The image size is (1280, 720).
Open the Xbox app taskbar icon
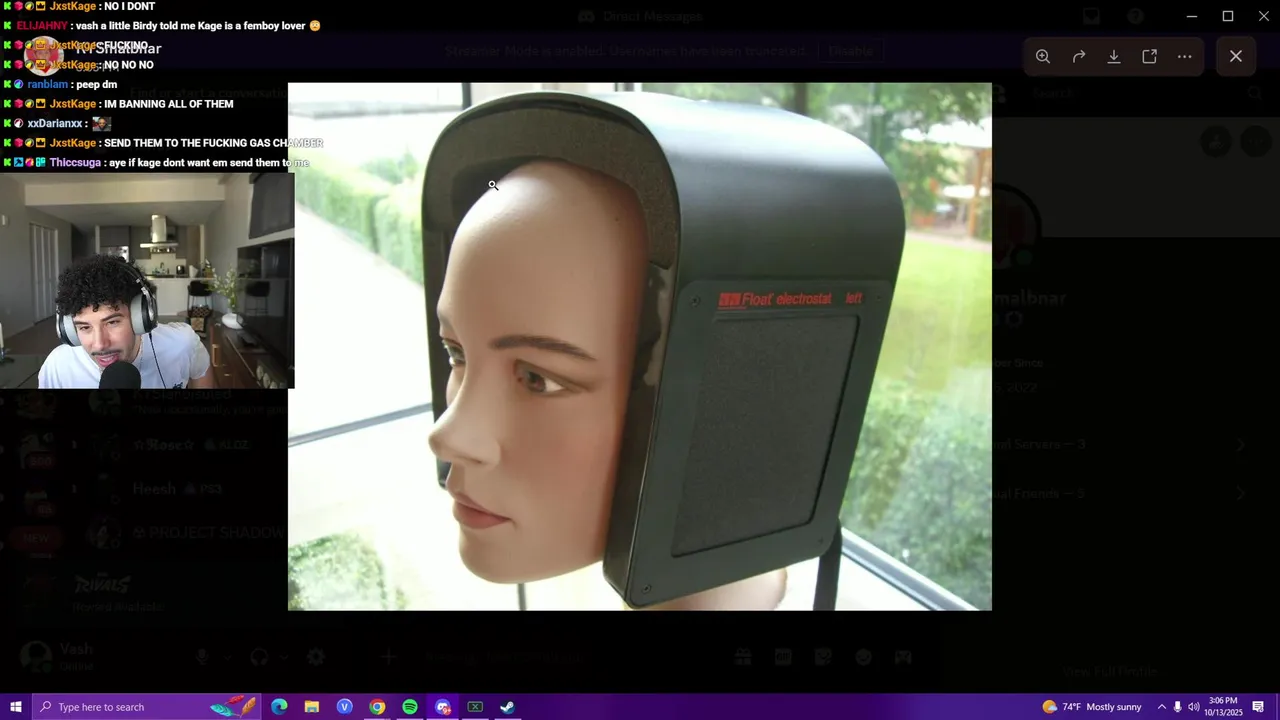[475, 707]
